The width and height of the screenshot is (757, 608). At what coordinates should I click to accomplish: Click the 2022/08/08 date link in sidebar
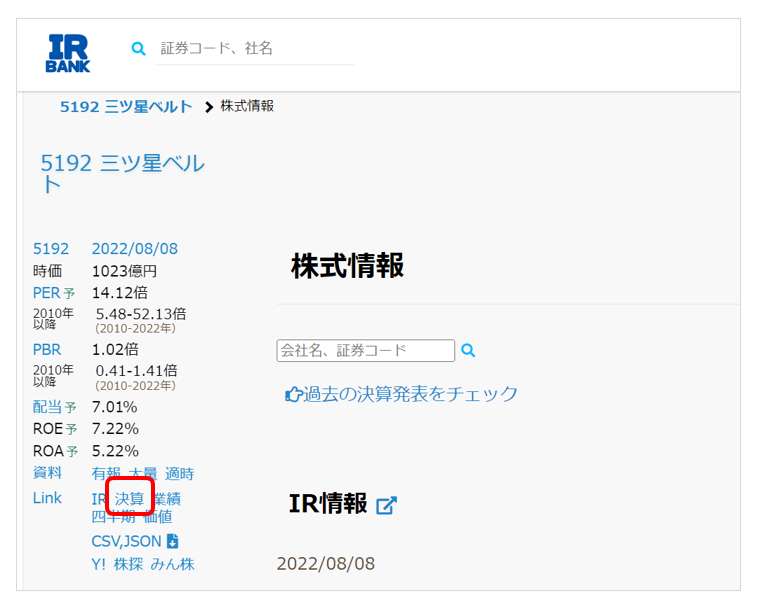tap(135, 249)
